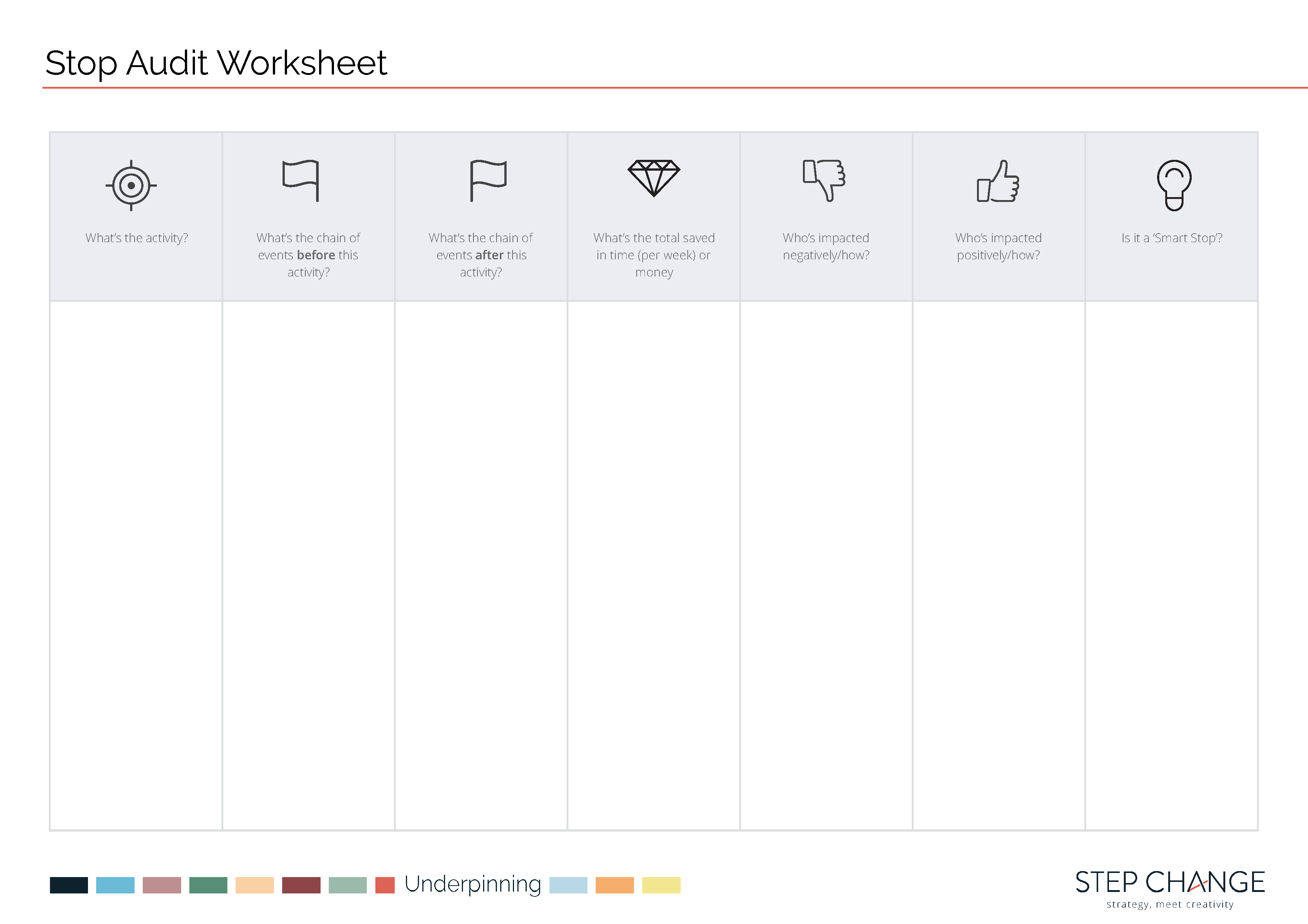
Task: Select the yellow color swatch
Action: pyautogui.click(x=661, y=885)
